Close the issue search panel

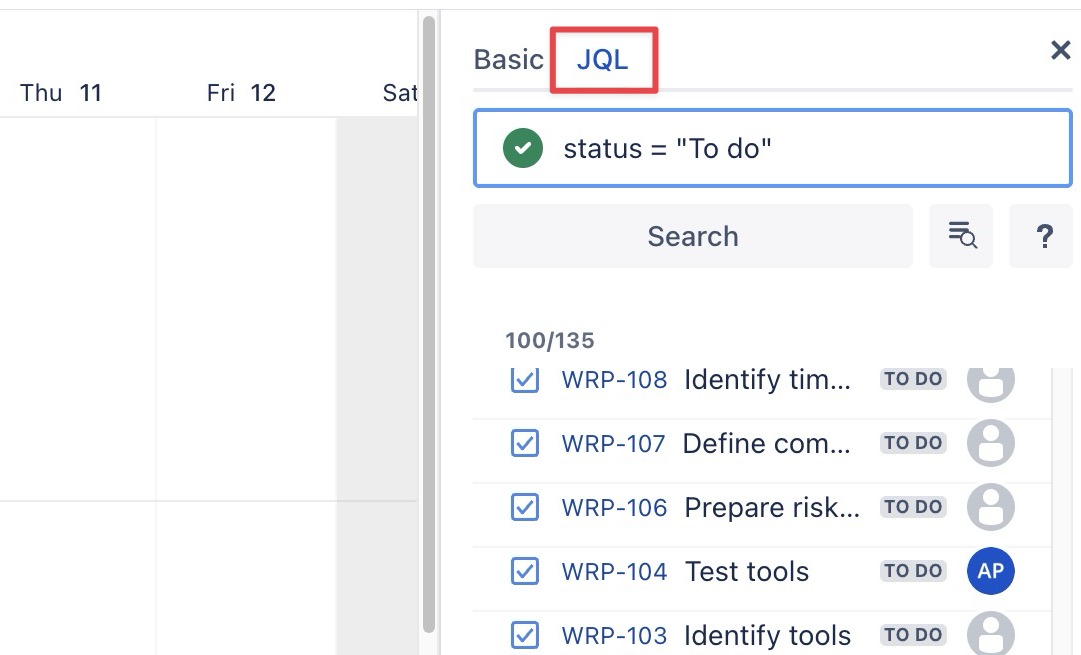[1060, 51]
